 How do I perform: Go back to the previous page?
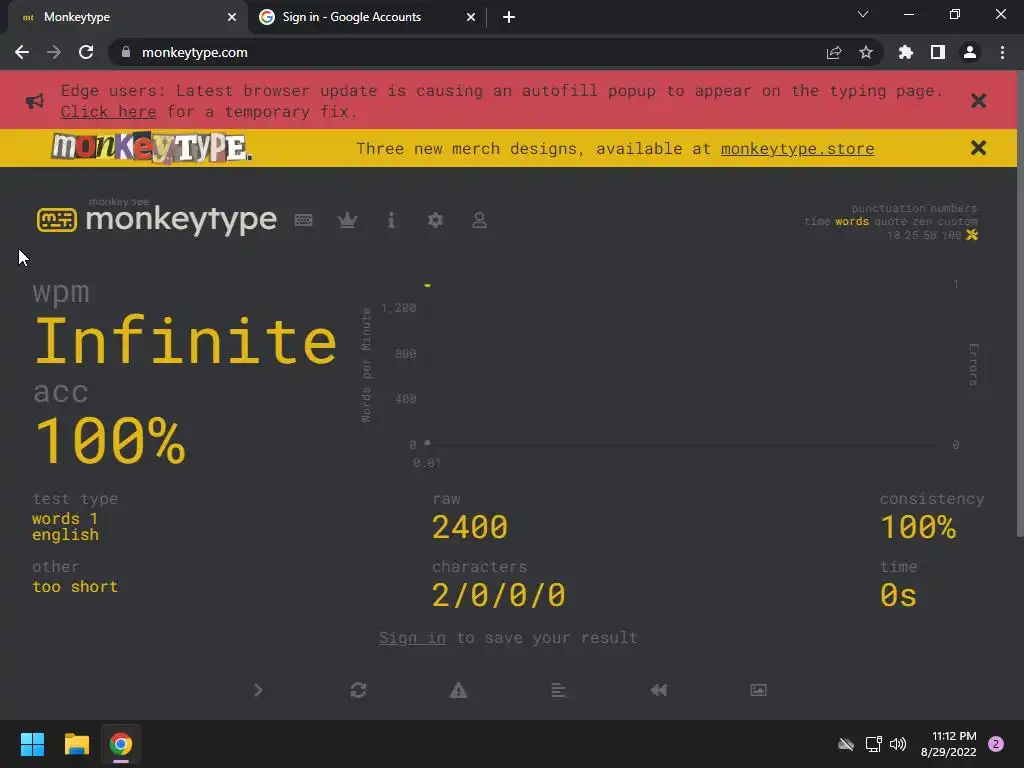coord(22,52)
